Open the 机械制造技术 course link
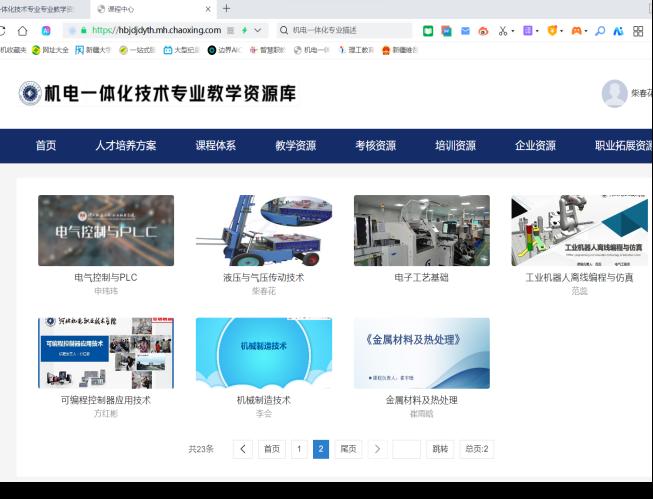The image size is (653, 499). [x=263, y=400]
